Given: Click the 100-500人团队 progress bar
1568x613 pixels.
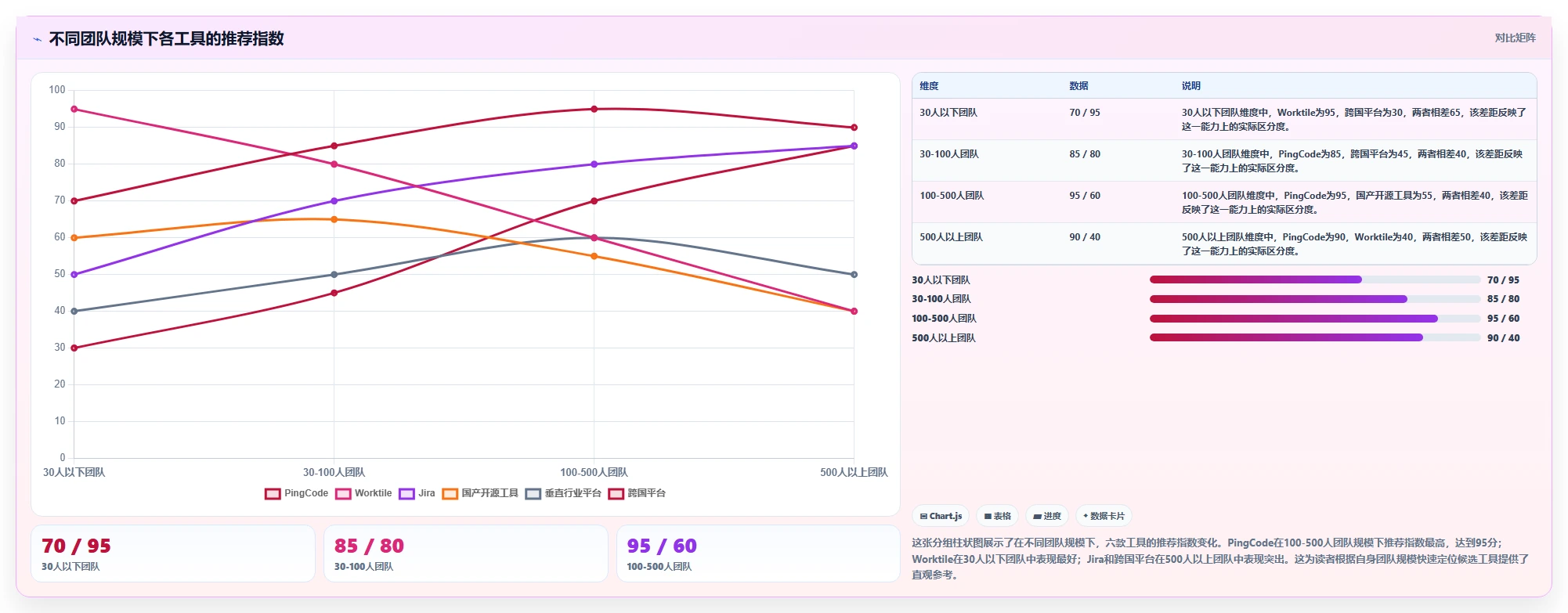Looking at the screenshot, I should coord(1315,319).
